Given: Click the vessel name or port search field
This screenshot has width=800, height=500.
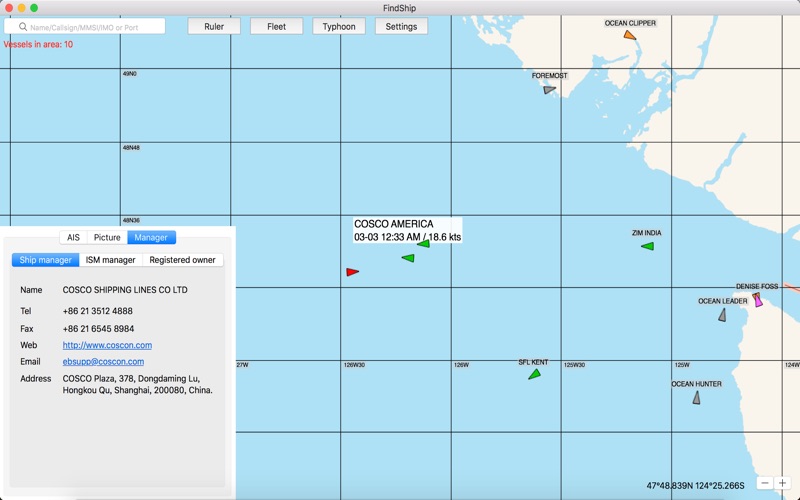Looking at the screenshot, I should click(85, 27).
